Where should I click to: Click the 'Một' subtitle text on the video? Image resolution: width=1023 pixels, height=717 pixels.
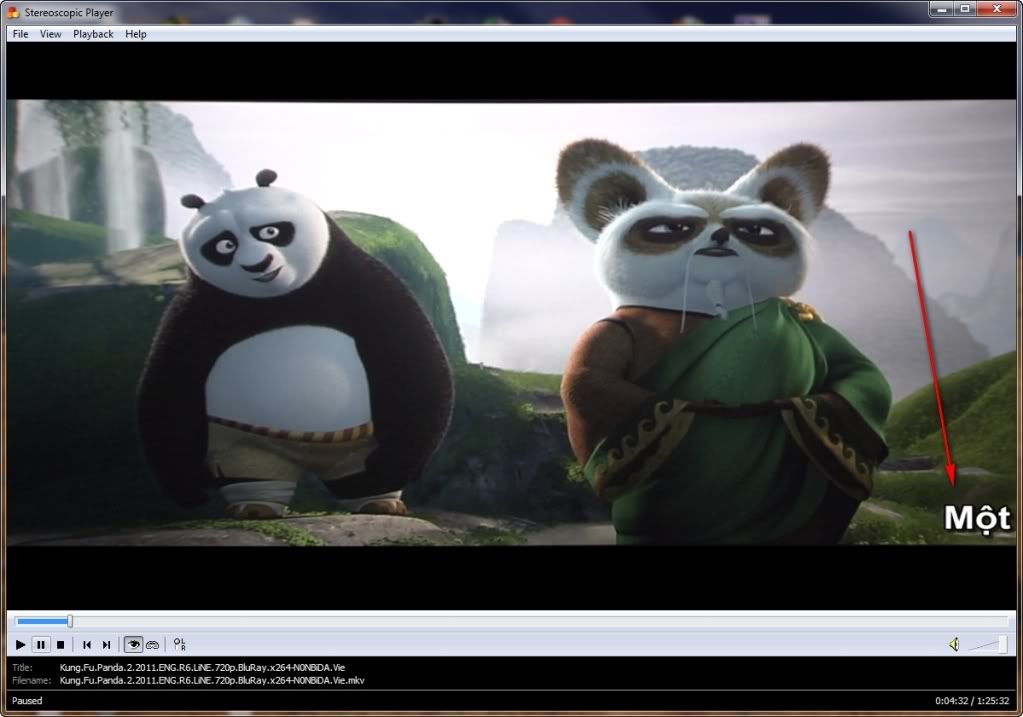(x=977, y=517)
